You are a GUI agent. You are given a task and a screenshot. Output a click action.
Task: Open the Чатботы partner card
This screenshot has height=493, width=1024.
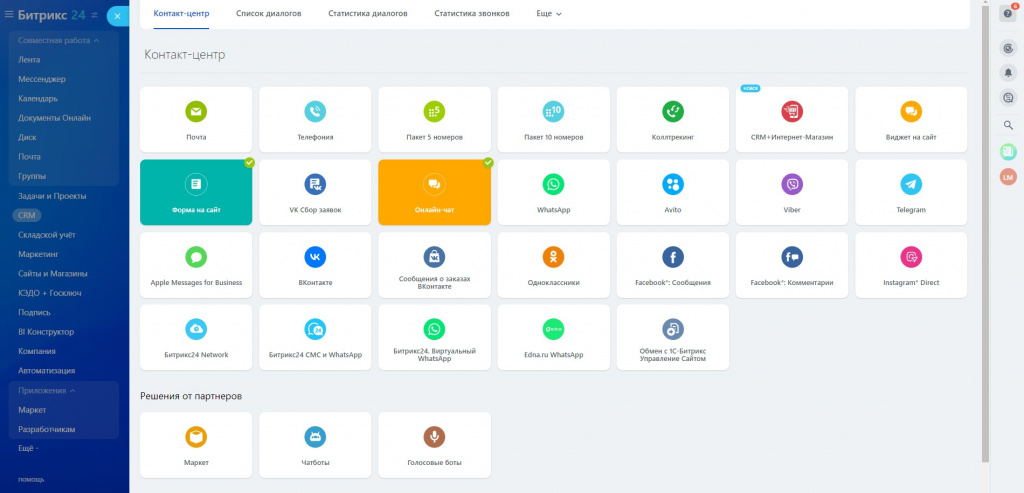click(x=315, y=445)
